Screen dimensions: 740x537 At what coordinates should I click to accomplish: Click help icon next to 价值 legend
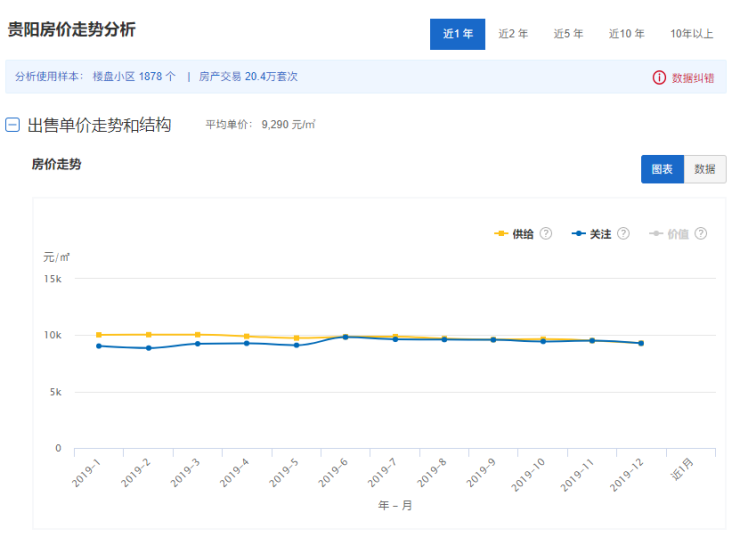click(x=701, y=234)
